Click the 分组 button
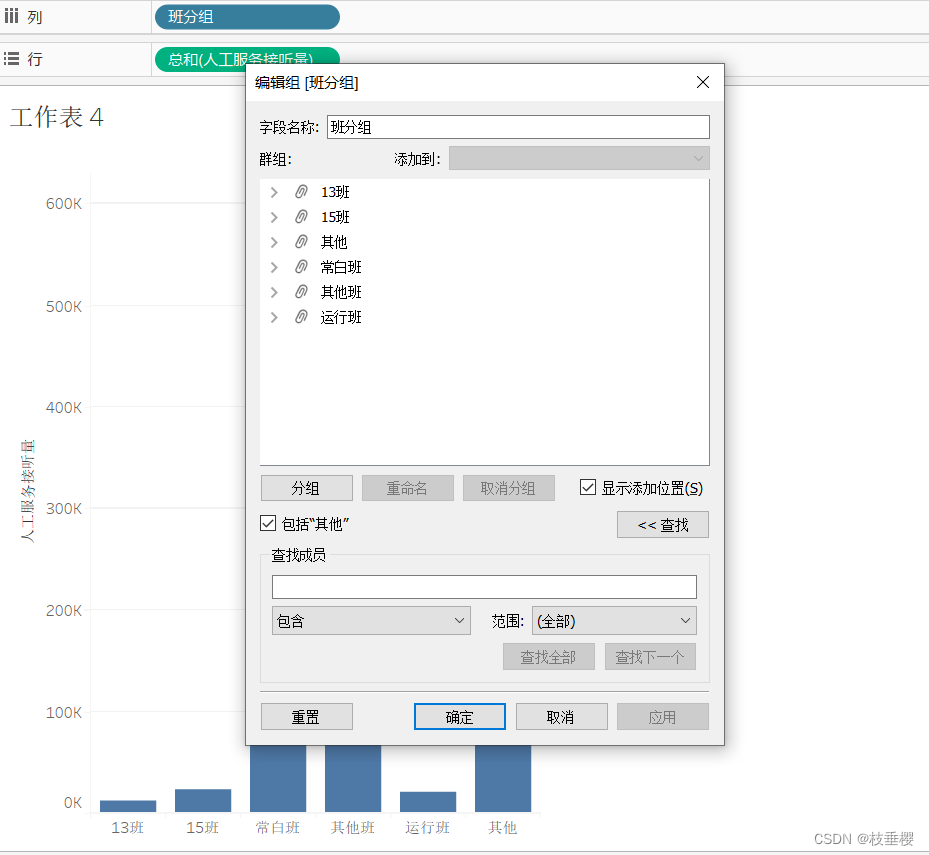Screen dimensions: 929x855 [x=306, y=487]
